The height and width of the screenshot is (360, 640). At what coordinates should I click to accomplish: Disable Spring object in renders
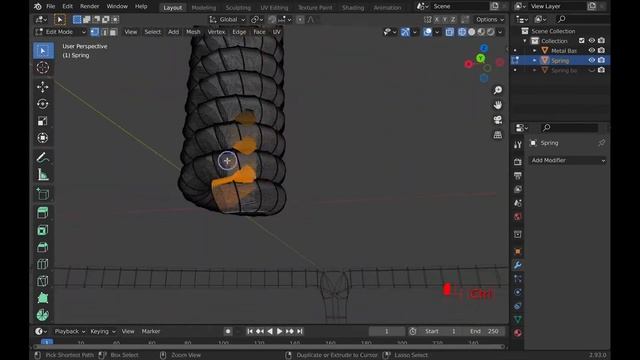(601, 60)
